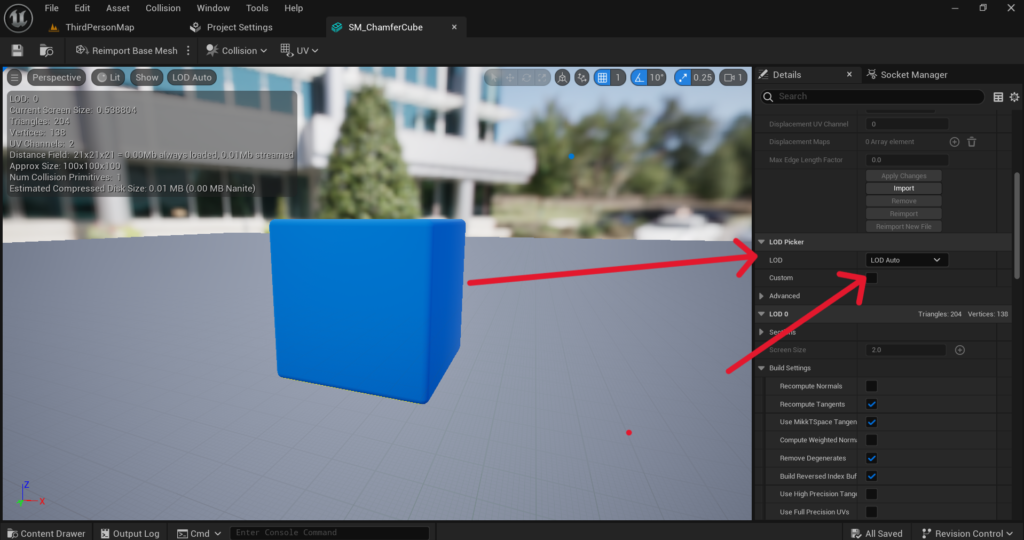The height and width of the screenshot is (540, 1024).
Task: Switch to ThirdPersonMap tab
Action: (x=92, y=27)
